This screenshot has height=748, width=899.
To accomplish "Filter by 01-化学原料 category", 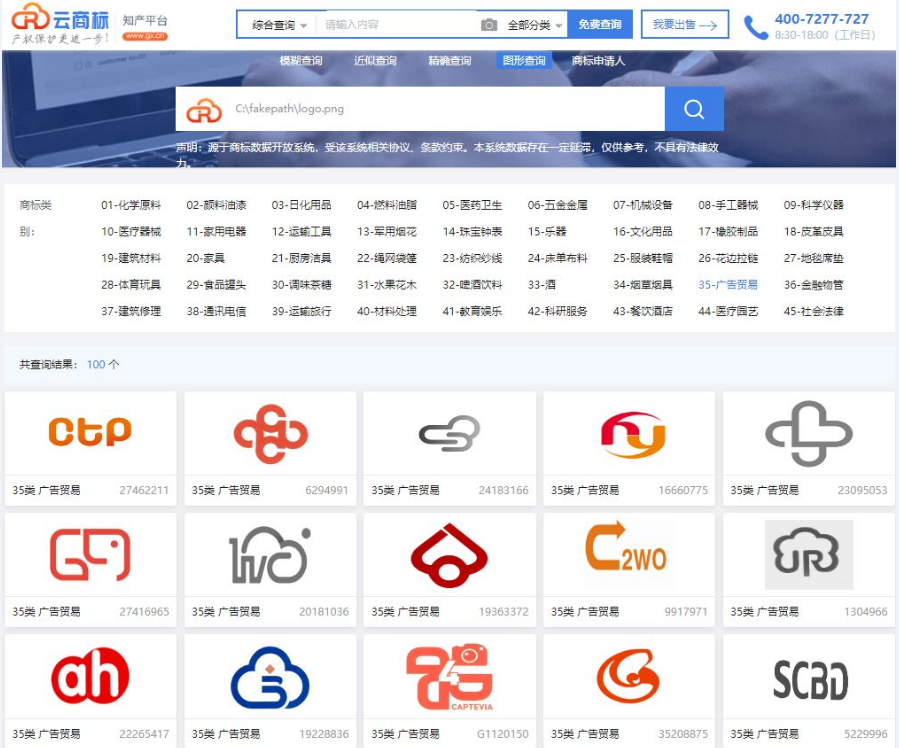I will (x=131, y=205).
